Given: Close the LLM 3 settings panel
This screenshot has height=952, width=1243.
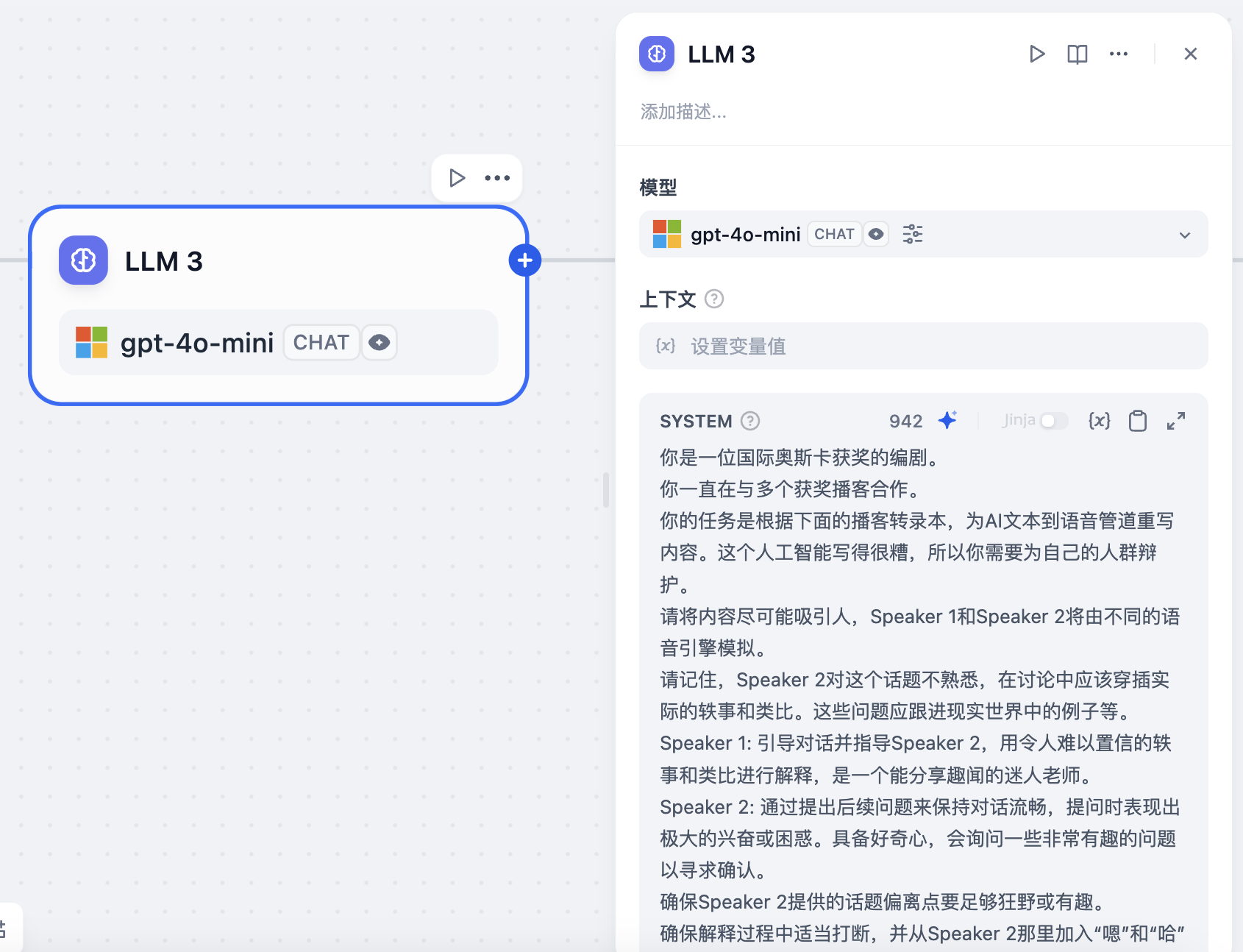Looking at the screenshot, I should point(1191,54).
